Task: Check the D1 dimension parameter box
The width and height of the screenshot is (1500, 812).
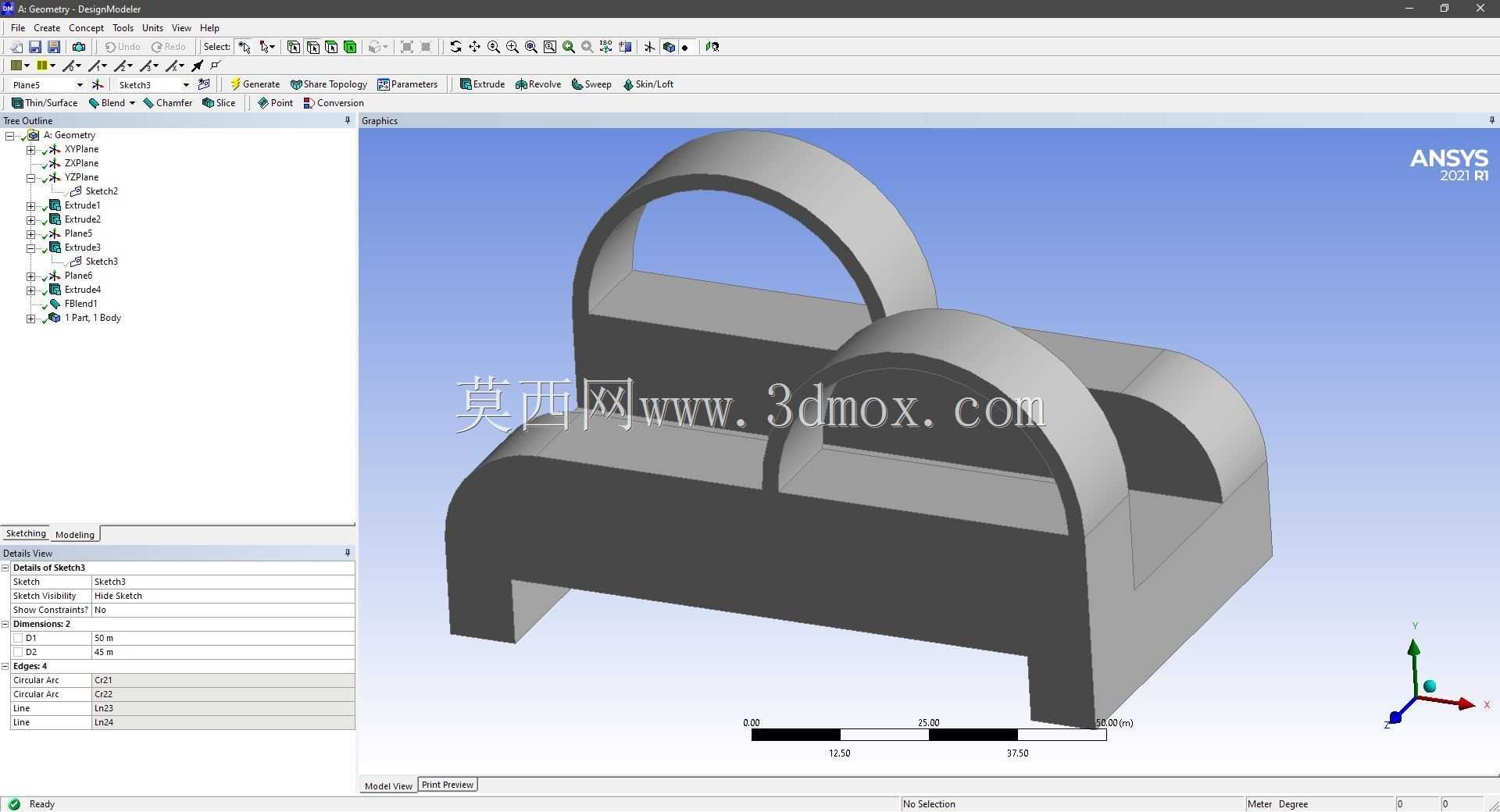Action: coord(18,638)
